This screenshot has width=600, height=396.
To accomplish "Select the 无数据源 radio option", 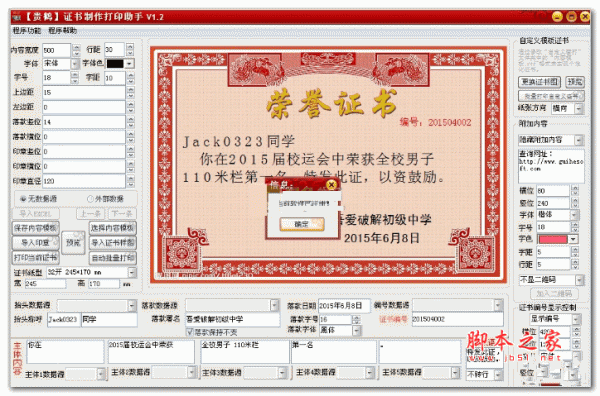I will [38, 199].
